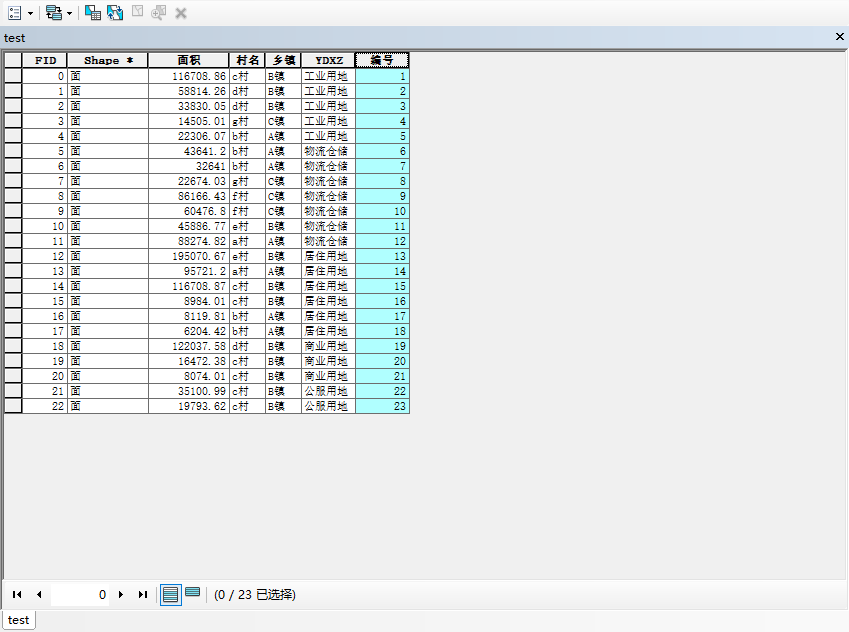
Task: Click the YDXZ column header
Action: tap(327, 60)
